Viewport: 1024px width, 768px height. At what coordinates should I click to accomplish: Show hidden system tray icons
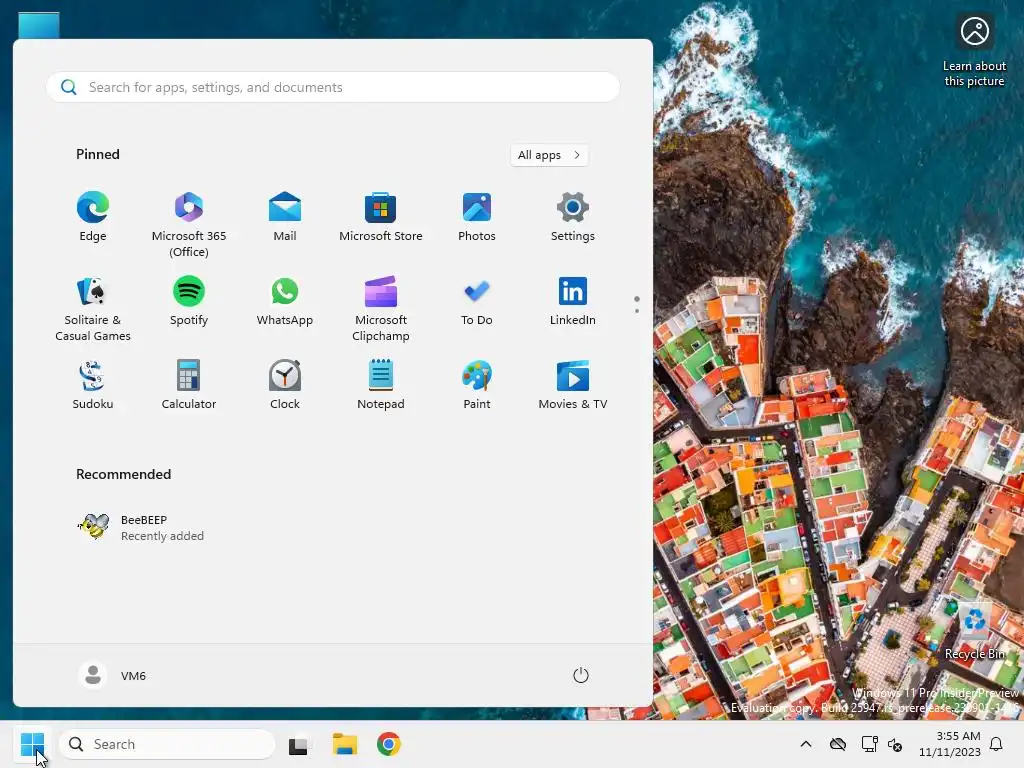pos(806,744)
